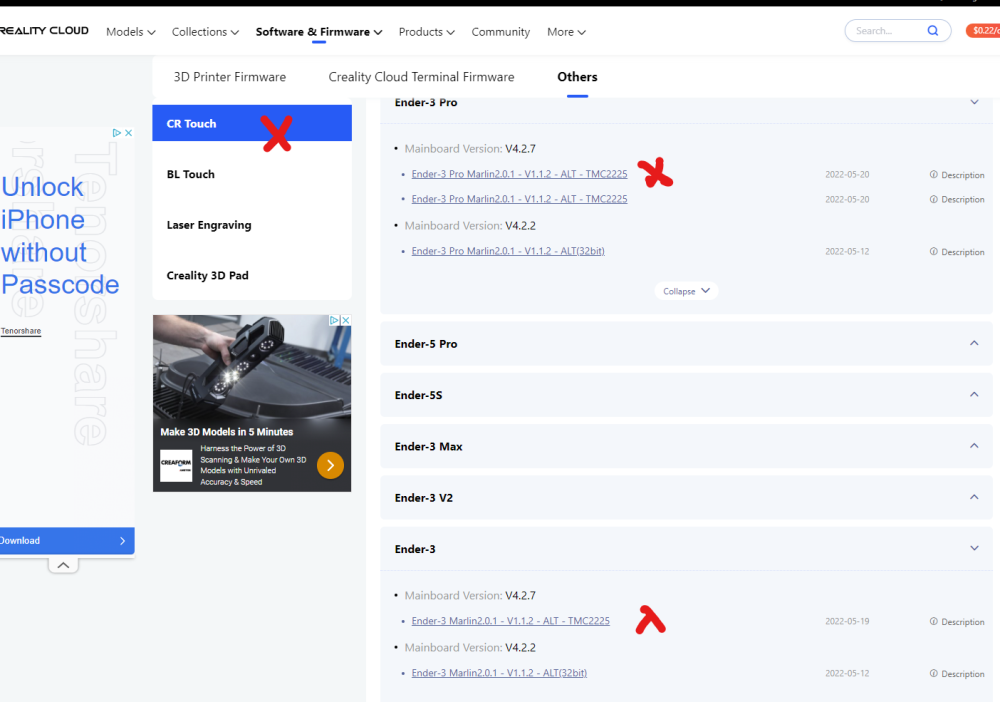This screenshot has width=1000, height=702.
Task: Switch to 3D Printer Firmware tab
Action: [230, 77]
